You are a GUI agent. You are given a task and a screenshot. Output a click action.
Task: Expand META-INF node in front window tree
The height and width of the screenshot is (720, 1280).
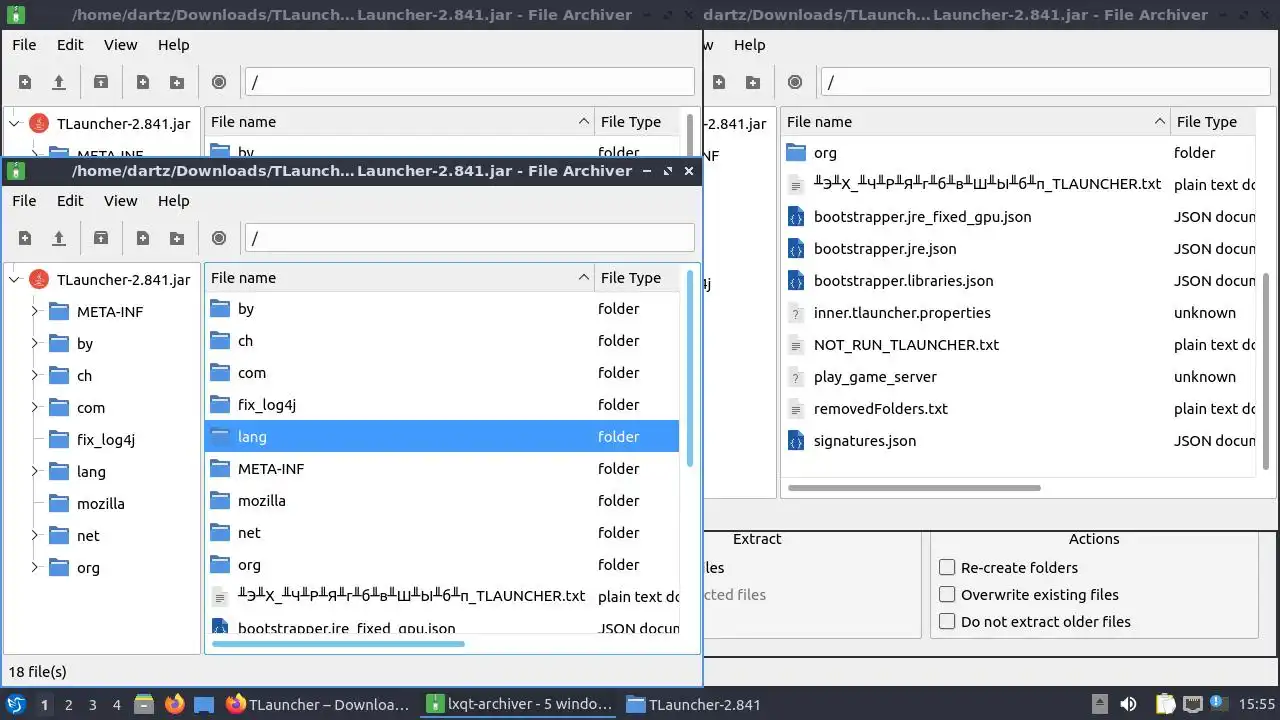pyautogui.click(x=35, y=312)
